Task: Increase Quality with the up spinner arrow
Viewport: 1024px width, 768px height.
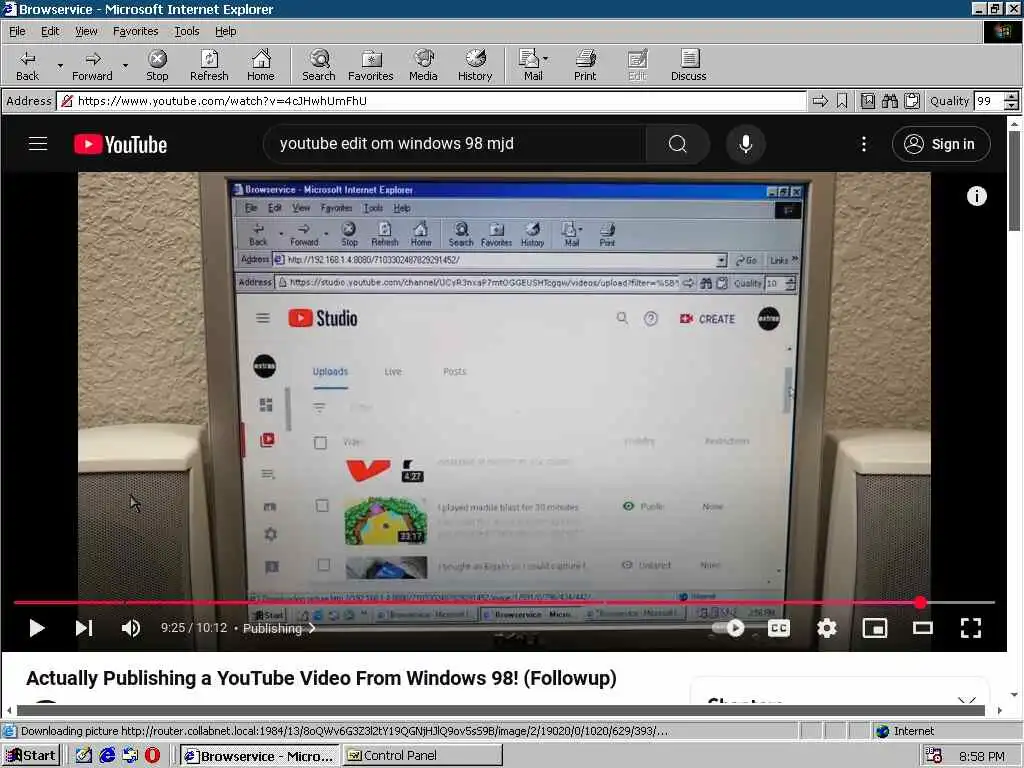Action: click(x=1011, y=97)
